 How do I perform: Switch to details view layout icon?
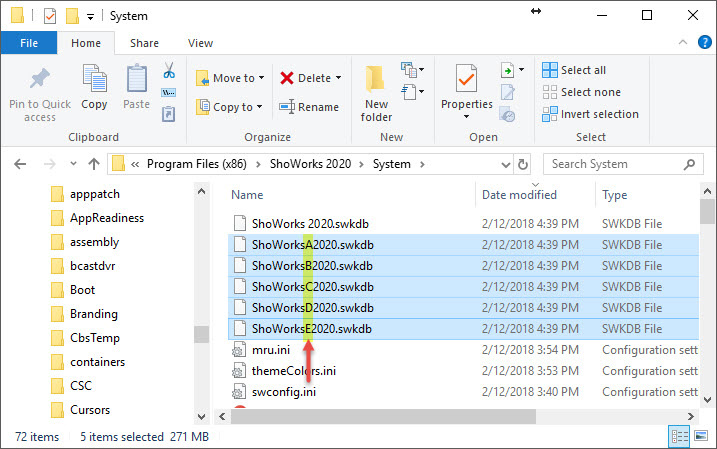point(680,436)
